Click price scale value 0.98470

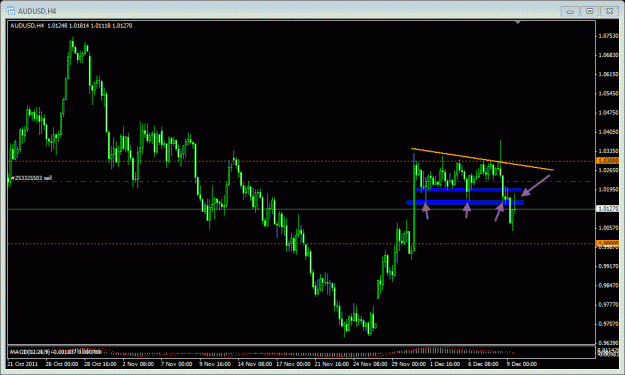coord(608,285)
